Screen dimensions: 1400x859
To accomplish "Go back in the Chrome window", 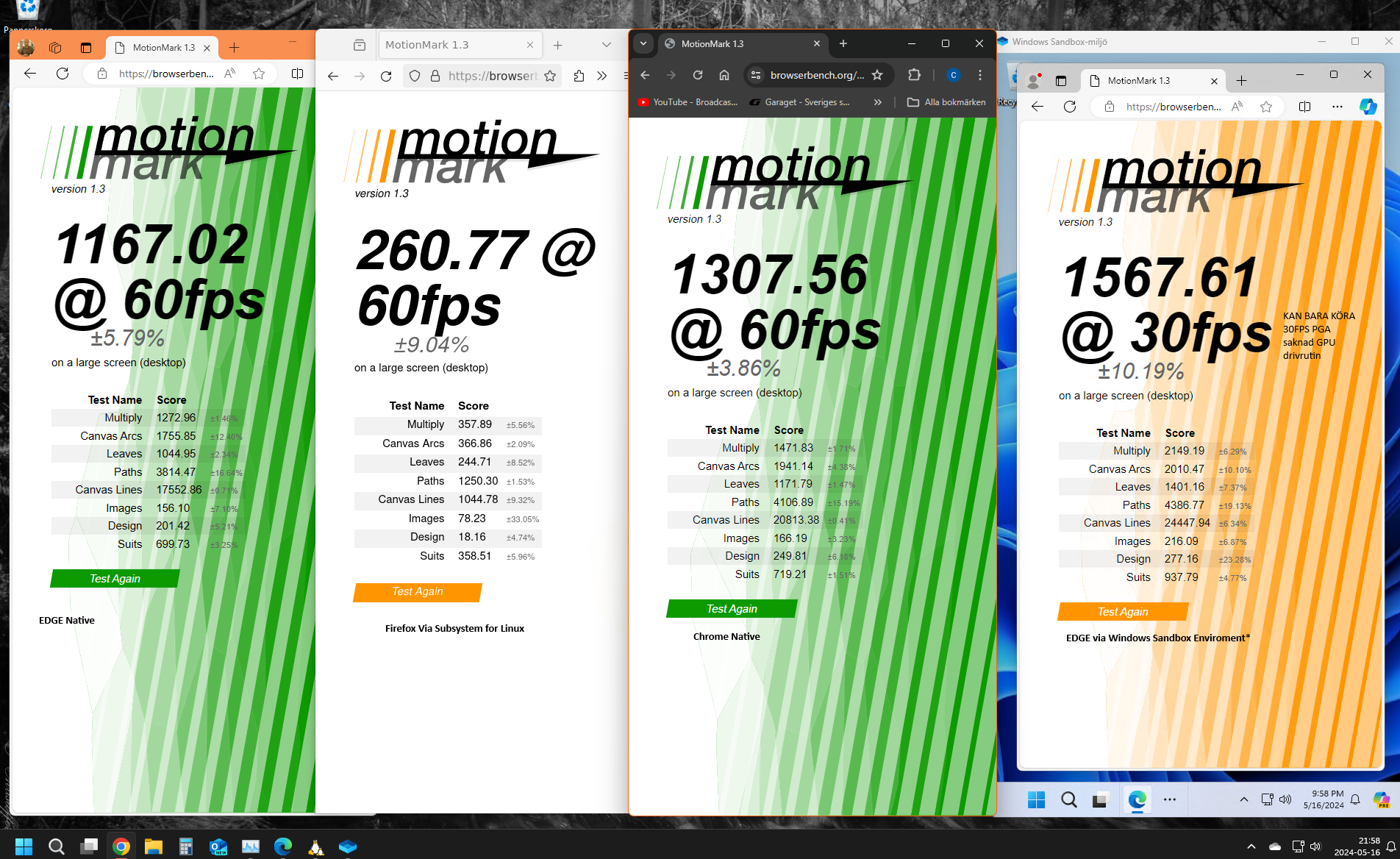I will tap(645, 75).
